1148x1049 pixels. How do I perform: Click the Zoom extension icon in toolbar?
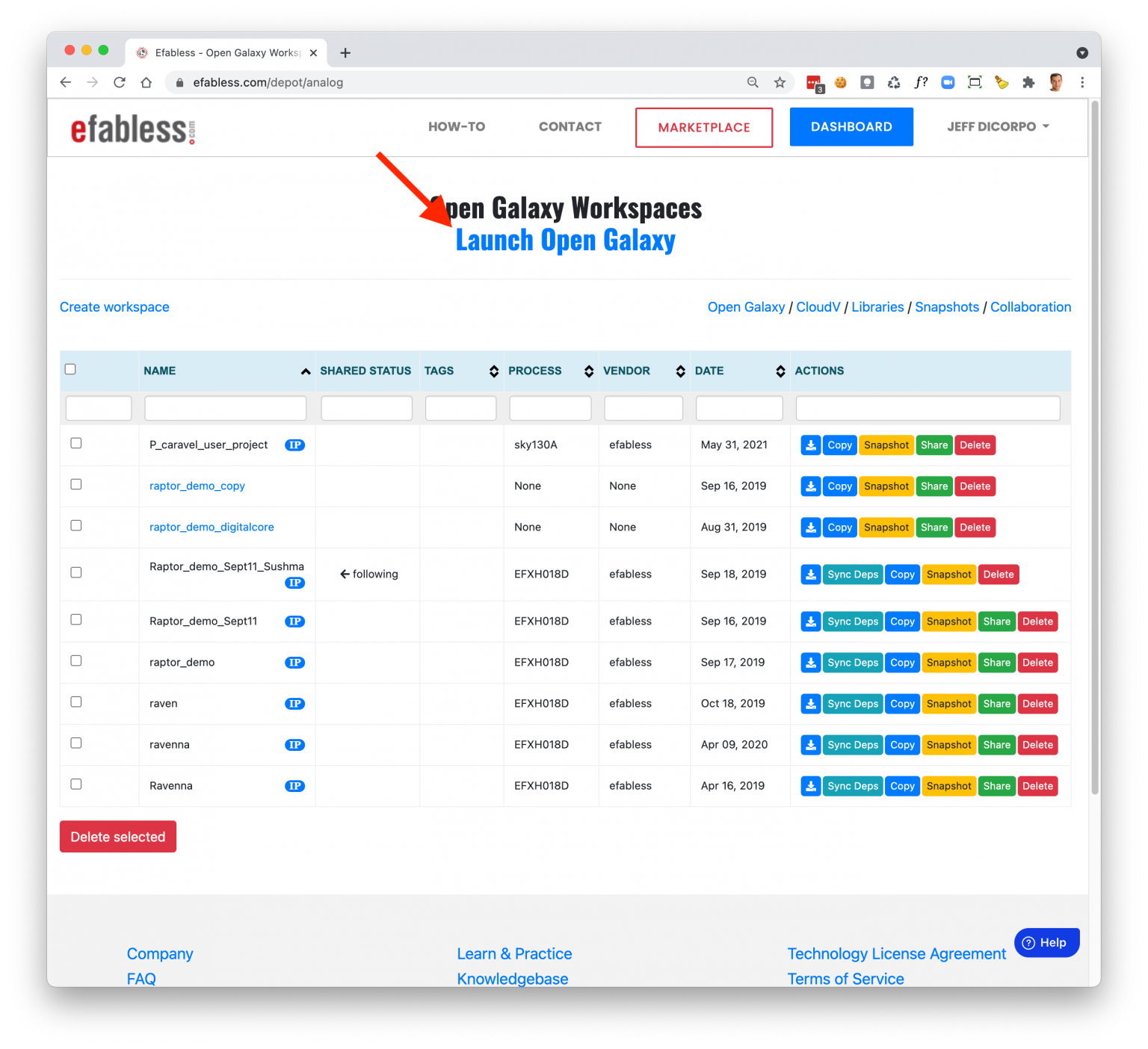pyautogui.click(x=948, y=82)
